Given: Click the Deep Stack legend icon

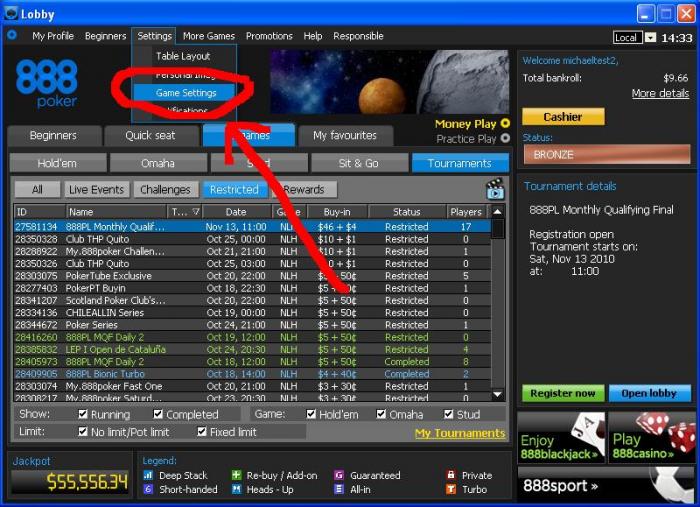Looking at the screenshot, I should [148, 475].
